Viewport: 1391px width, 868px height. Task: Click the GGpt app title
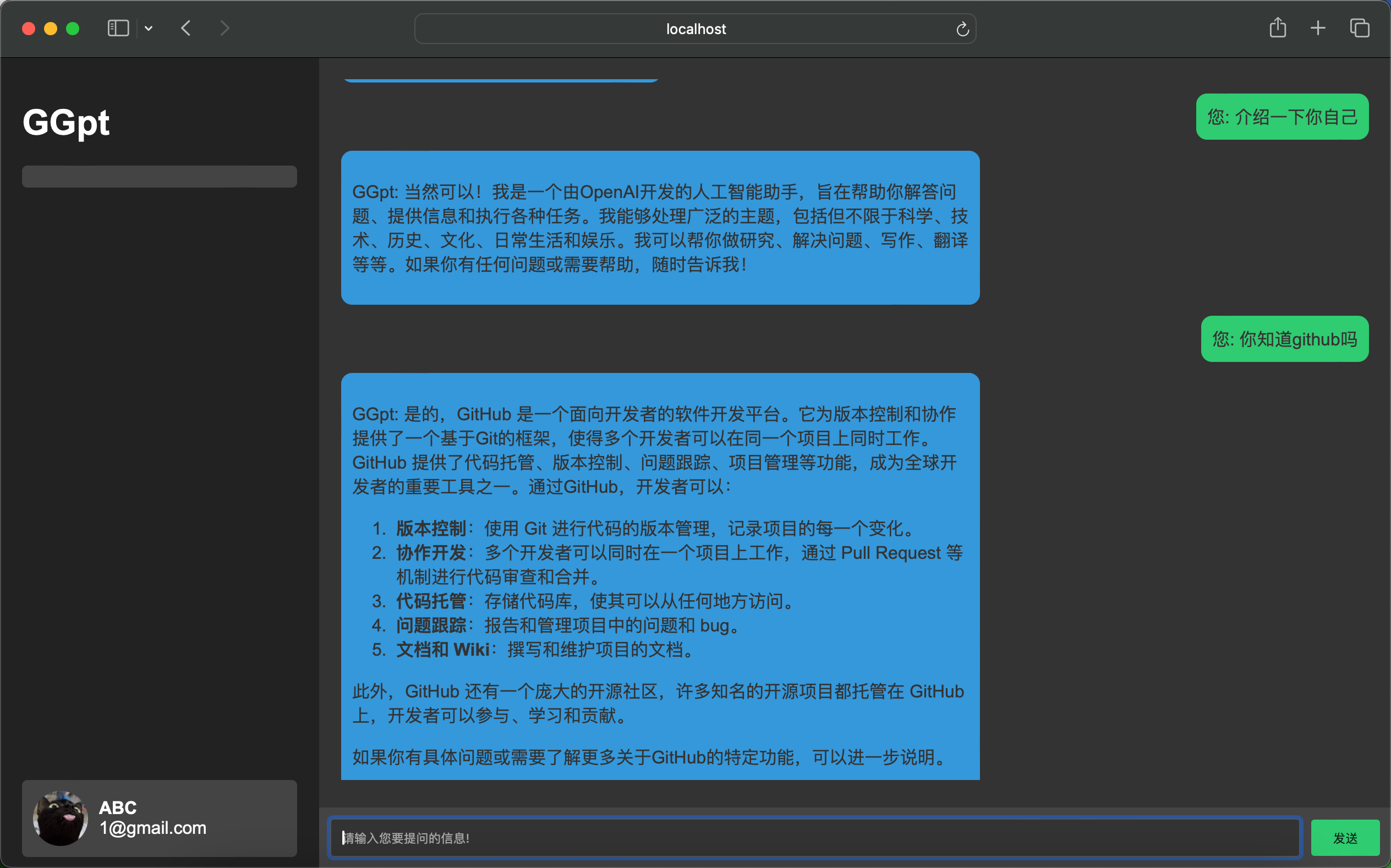pyautogui.click(x=65, y=122)
